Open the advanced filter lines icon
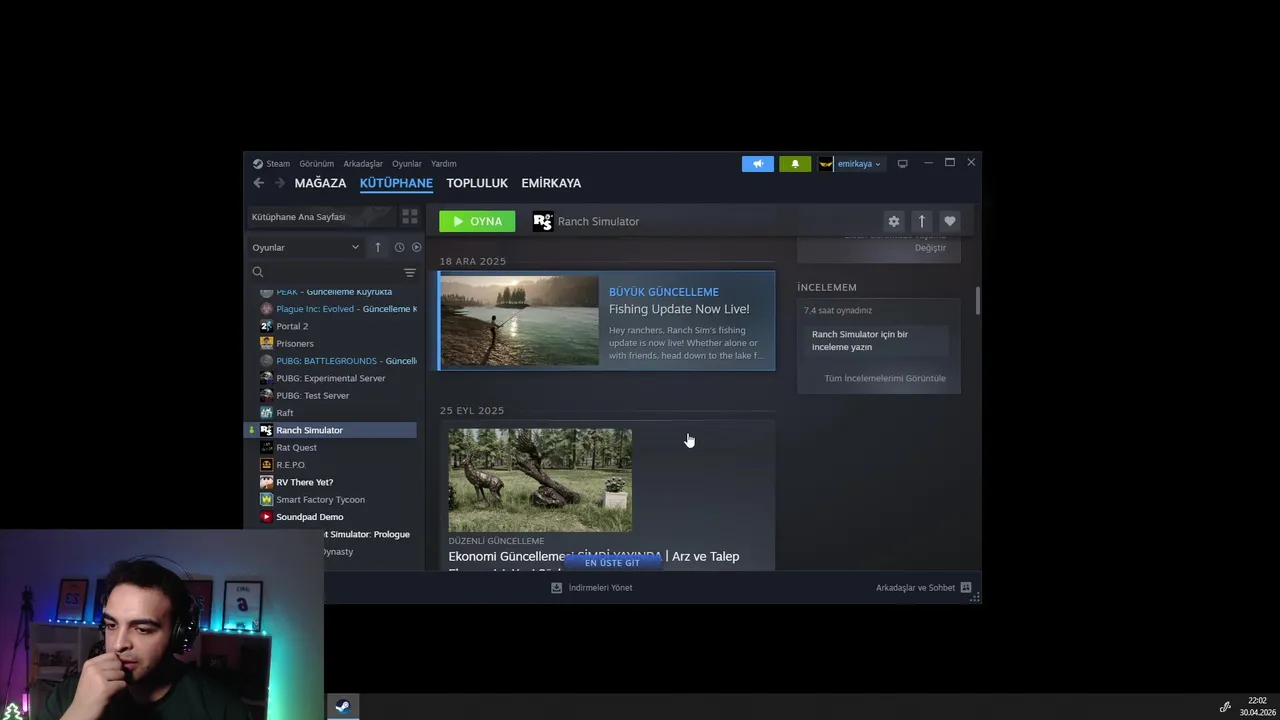This screenshot has height=720, width=1280. (409, 272)
